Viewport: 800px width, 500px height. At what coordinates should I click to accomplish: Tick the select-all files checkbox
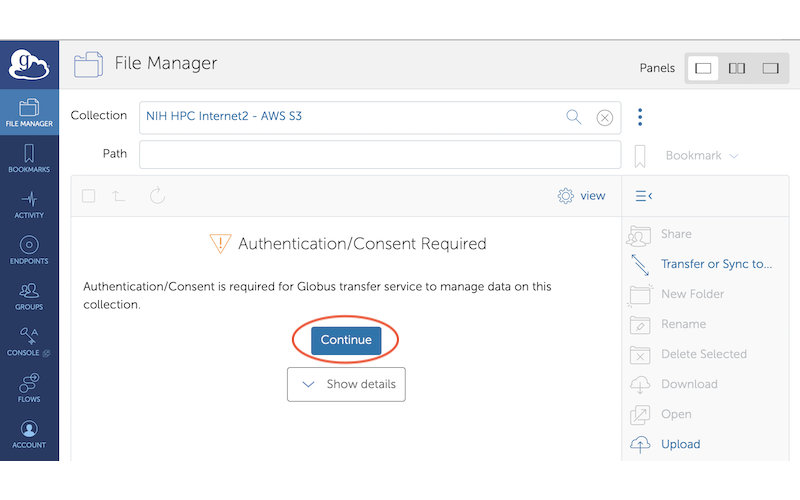pyautogui.click(x=89, y=196)
